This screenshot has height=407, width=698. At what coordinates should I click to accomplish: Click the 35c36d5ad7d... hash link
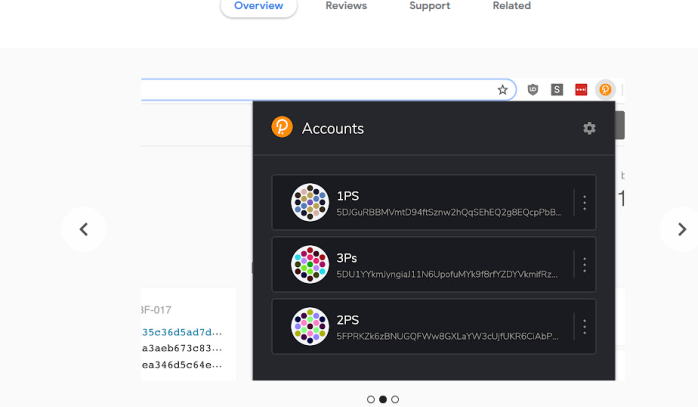click(x=182, y=332)
